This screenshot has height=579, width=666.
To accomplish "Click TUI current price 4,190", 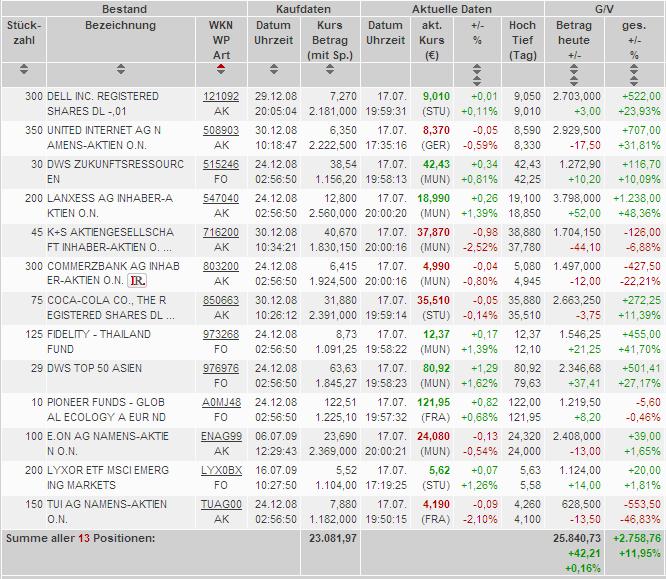I will click(436, 504).
